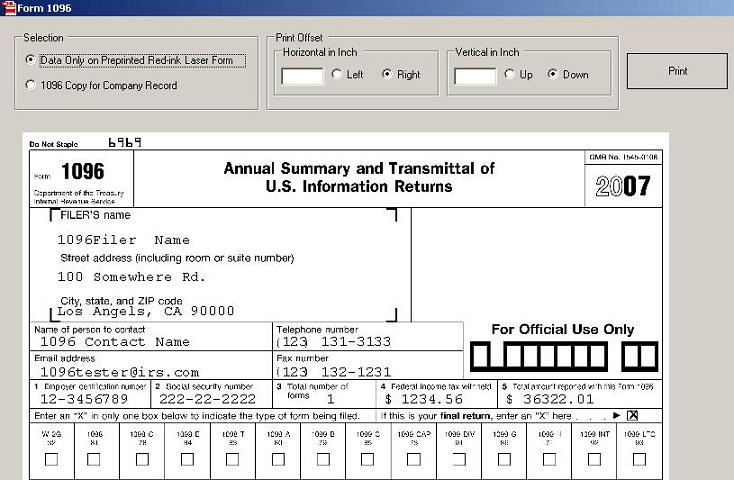This screenshot has height=480, width=734.
Task: Check the 1099 LTC form type box
Action: [639, 459]
